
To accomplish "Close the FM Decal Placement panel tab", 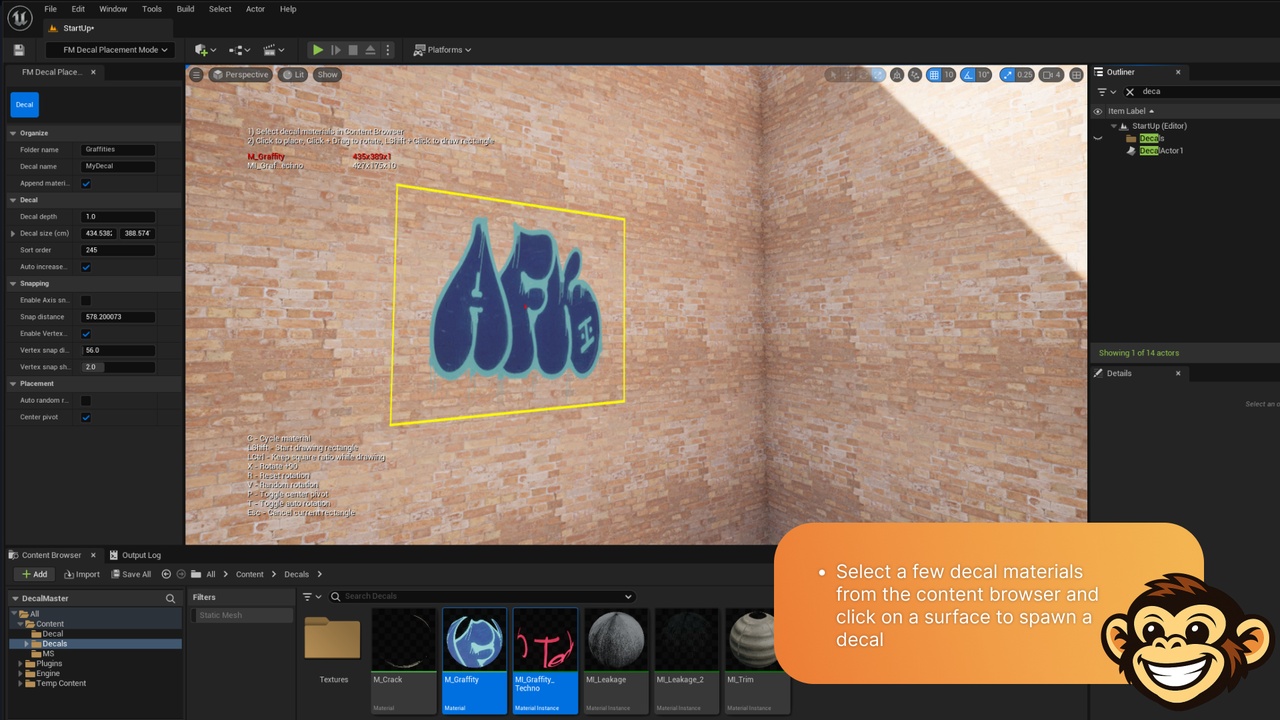I will click(x=93, y=72).
